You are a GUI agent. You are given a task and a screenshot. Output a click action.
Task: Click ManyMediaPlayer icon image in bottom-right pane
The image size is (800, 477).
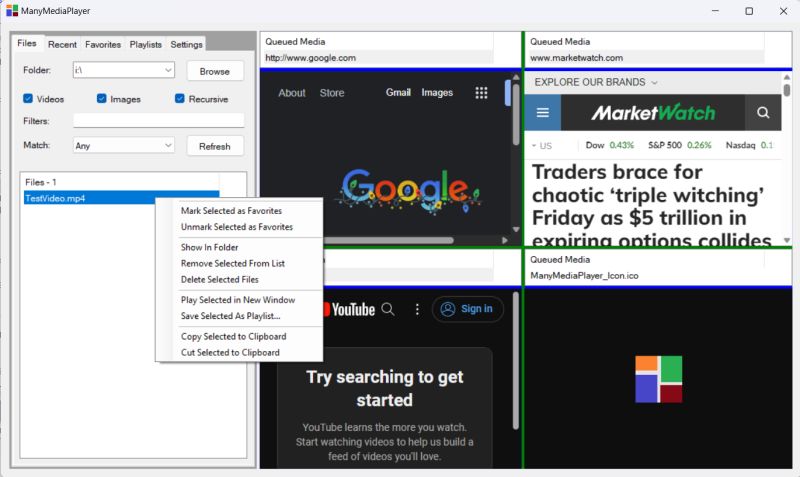coord(658,379)
